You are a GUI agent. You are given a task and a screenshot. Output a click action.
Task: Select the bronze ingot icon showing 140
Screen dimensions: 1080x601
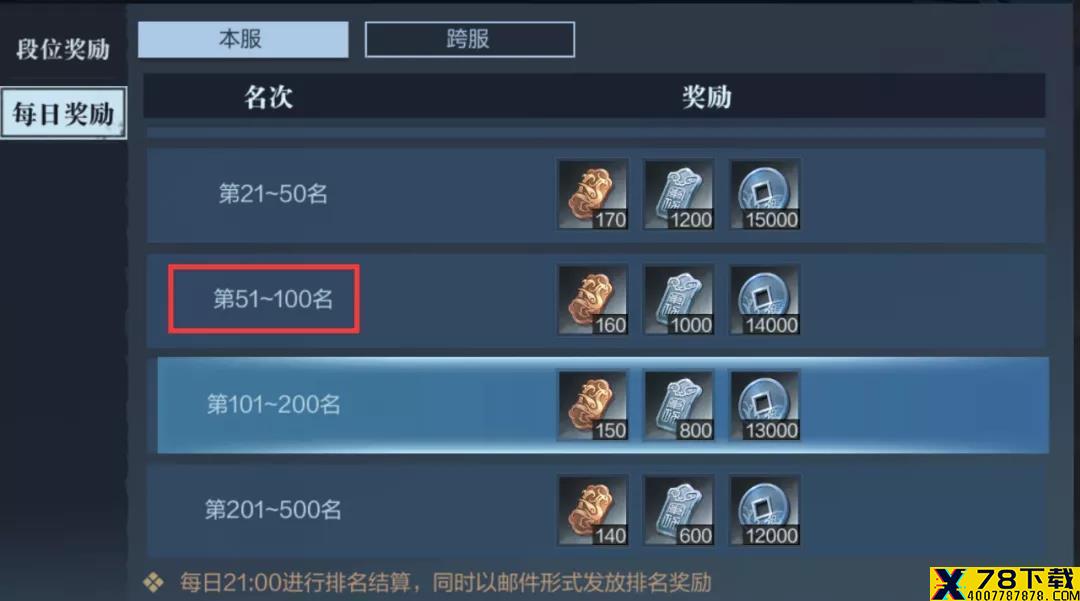tap(593, 510)
